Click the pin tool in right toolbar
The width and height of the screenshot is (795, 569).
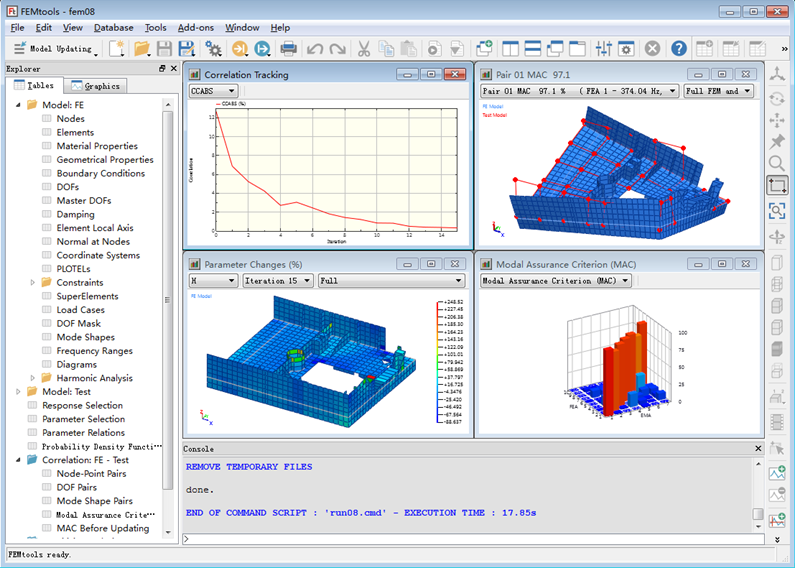coord(777,141)
